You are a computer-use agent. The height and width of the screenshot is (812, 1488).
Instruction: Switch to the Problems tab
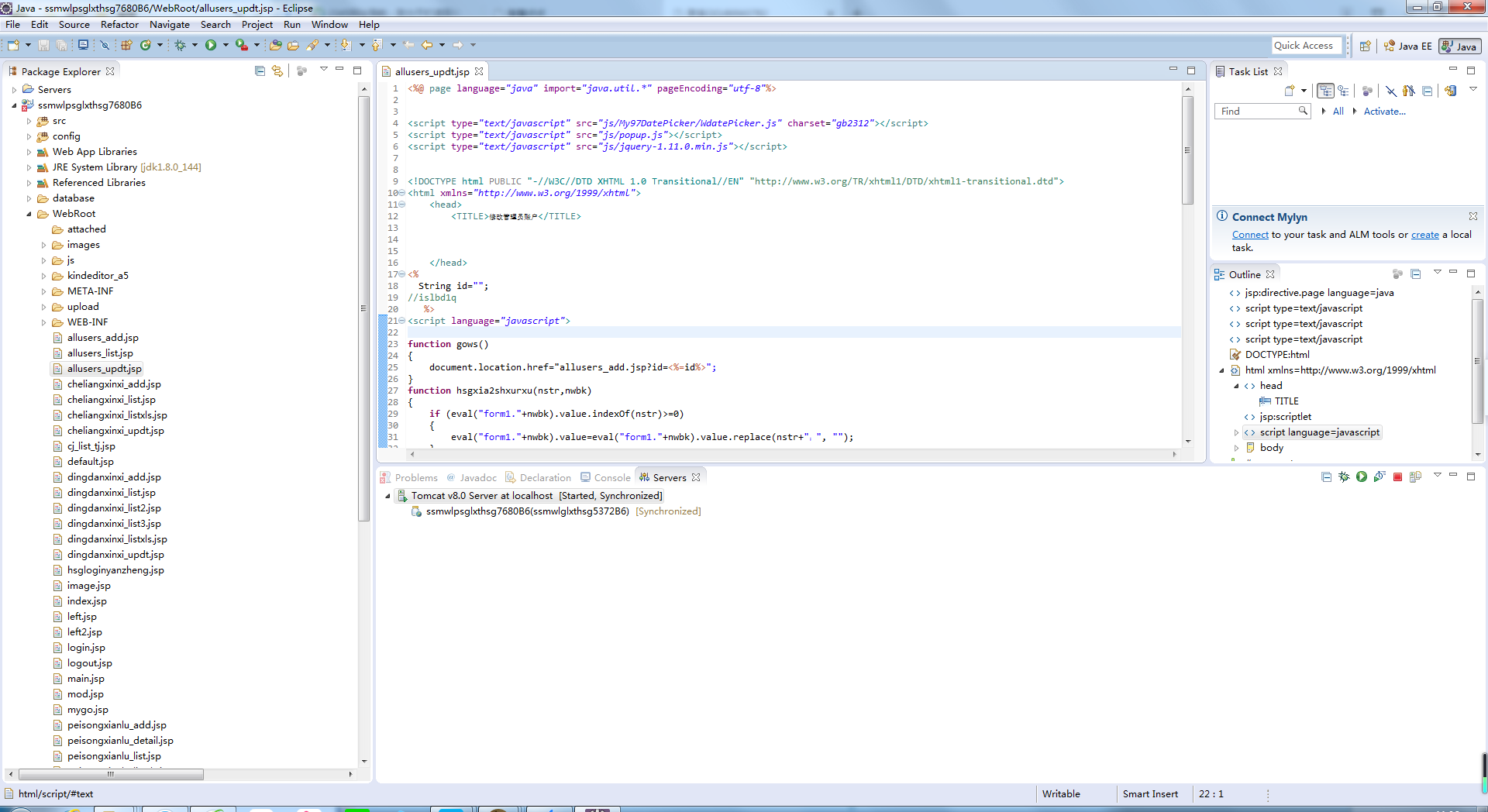coord(408,477)
